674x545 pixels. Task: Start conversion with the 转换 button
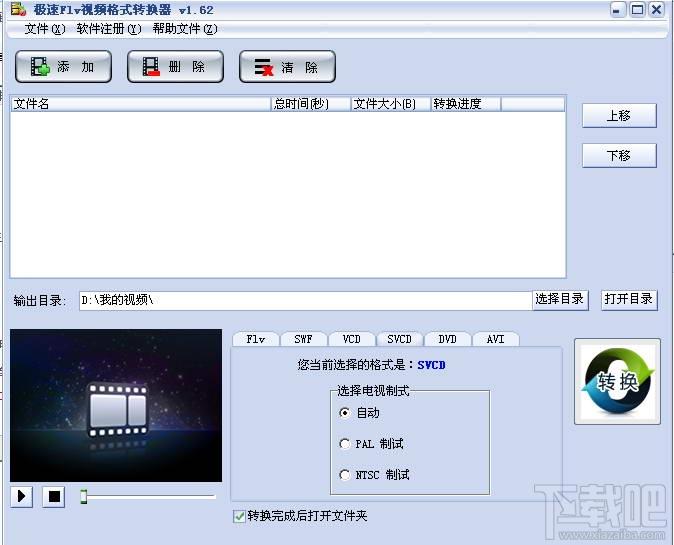pos(617,381)
